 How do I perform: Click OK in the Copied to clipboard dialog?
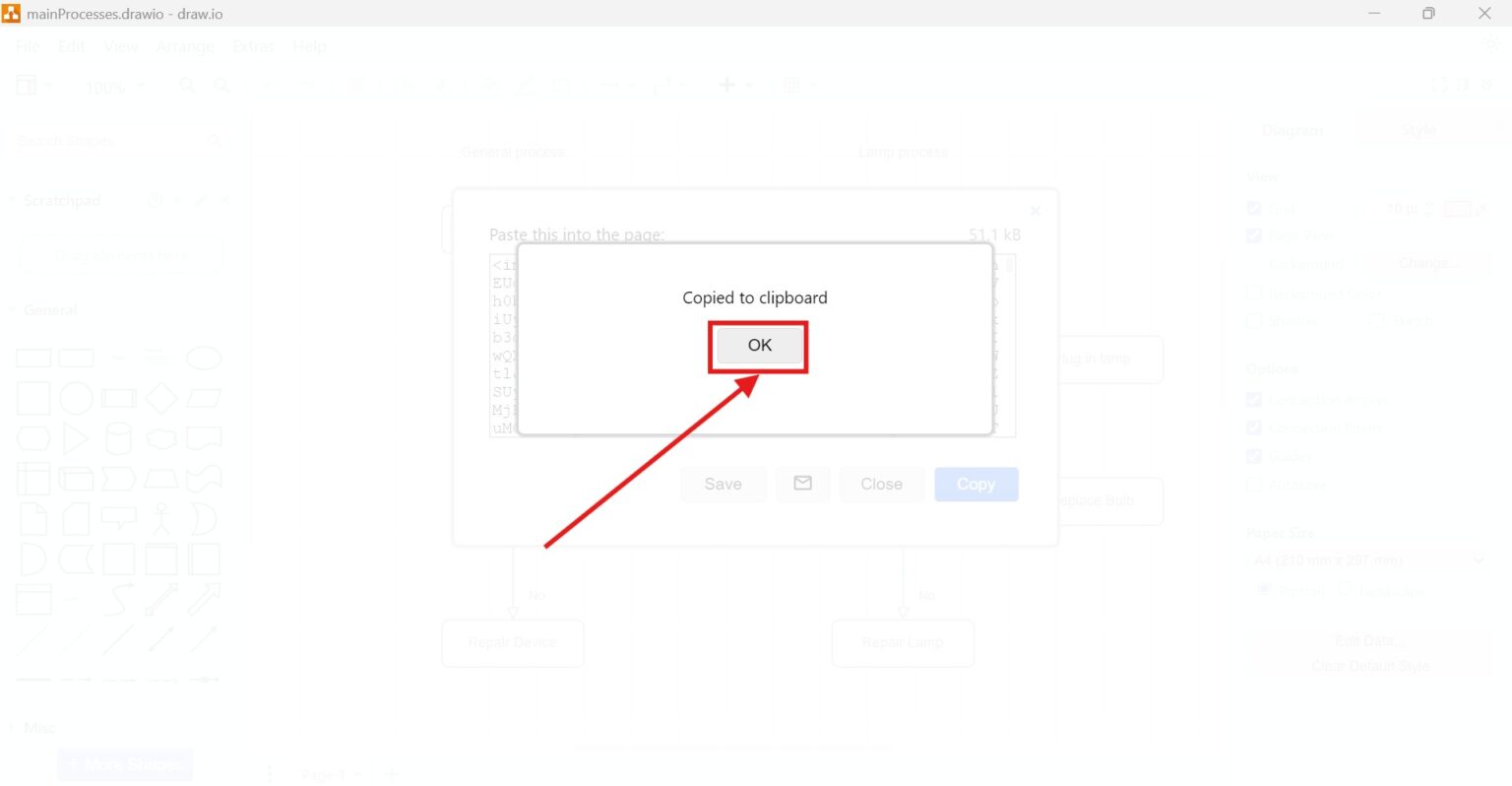point(759,346)
